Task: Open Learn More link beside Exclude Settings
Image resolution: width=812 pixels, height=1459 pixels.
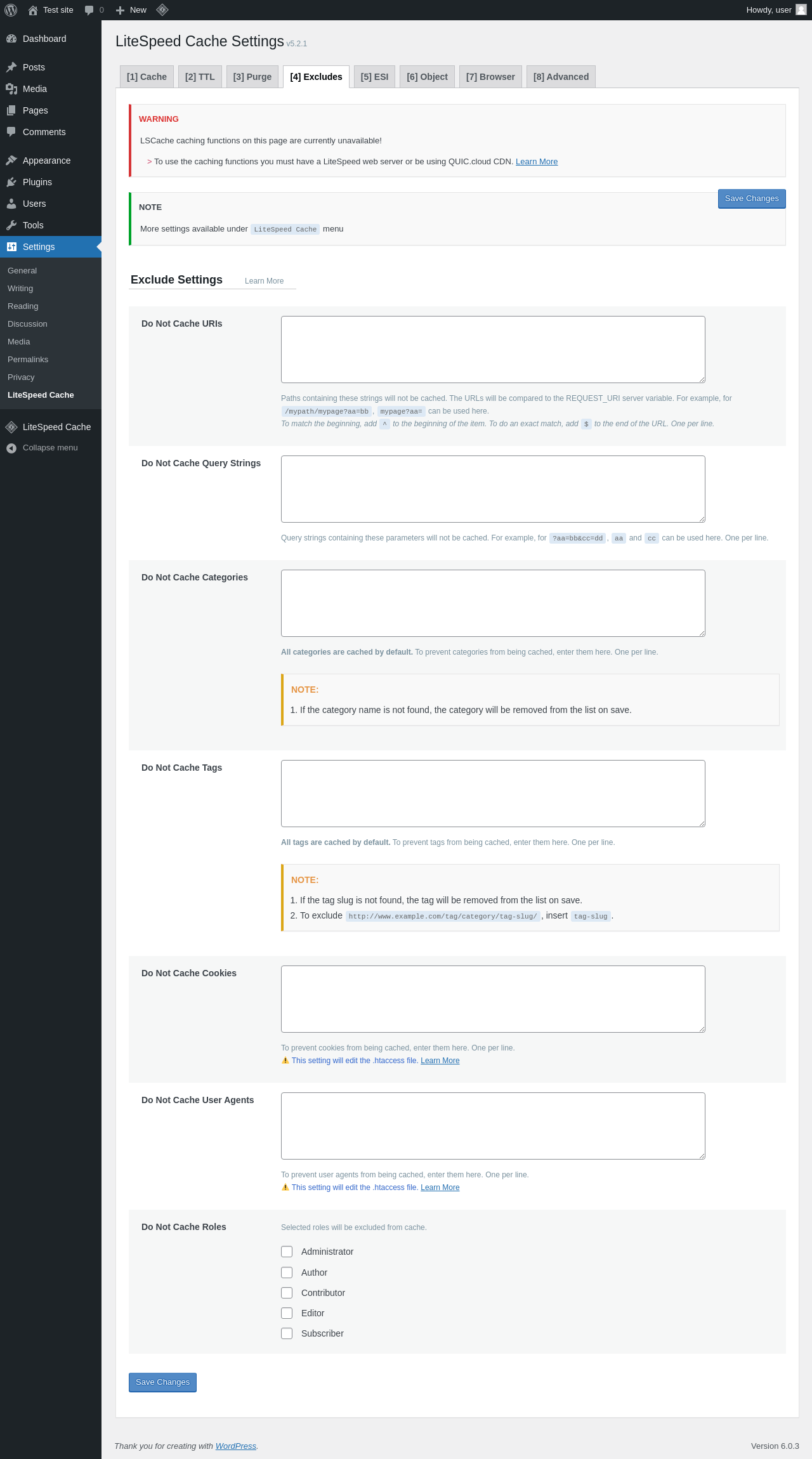Action: 264,281
